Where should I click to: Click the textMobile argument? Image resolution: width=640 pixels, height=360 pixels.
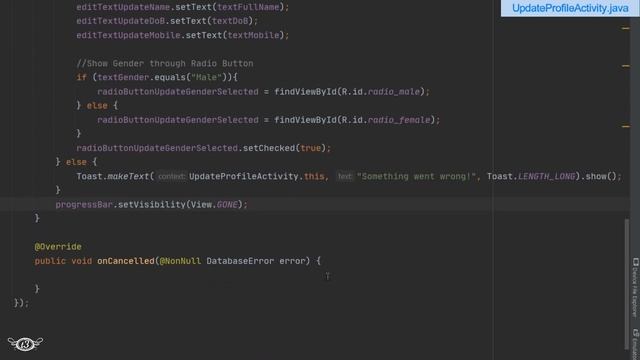[x=253, y=35]
